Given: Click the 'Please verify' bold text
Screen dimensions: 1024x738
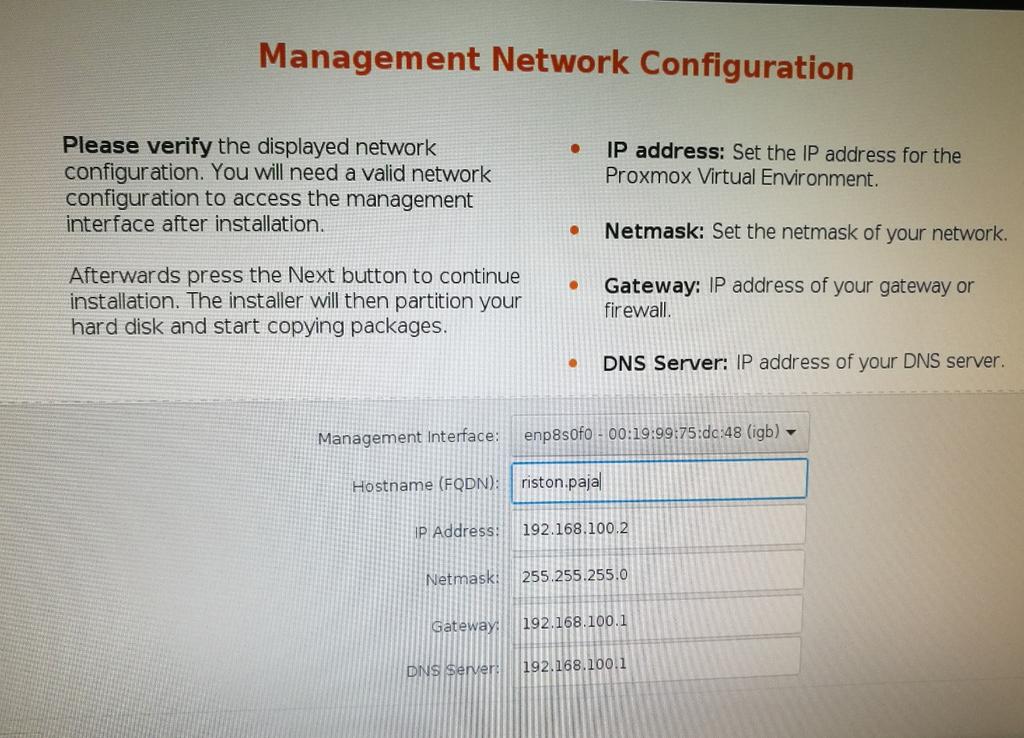Looking at the screenshot, I should 137,146.
